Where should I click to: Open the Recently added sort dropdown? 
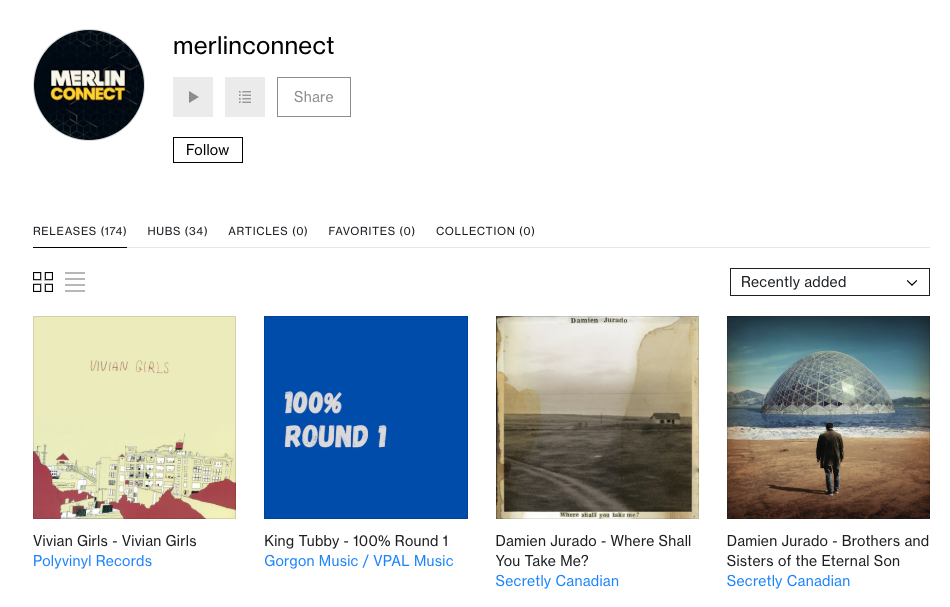829,282
